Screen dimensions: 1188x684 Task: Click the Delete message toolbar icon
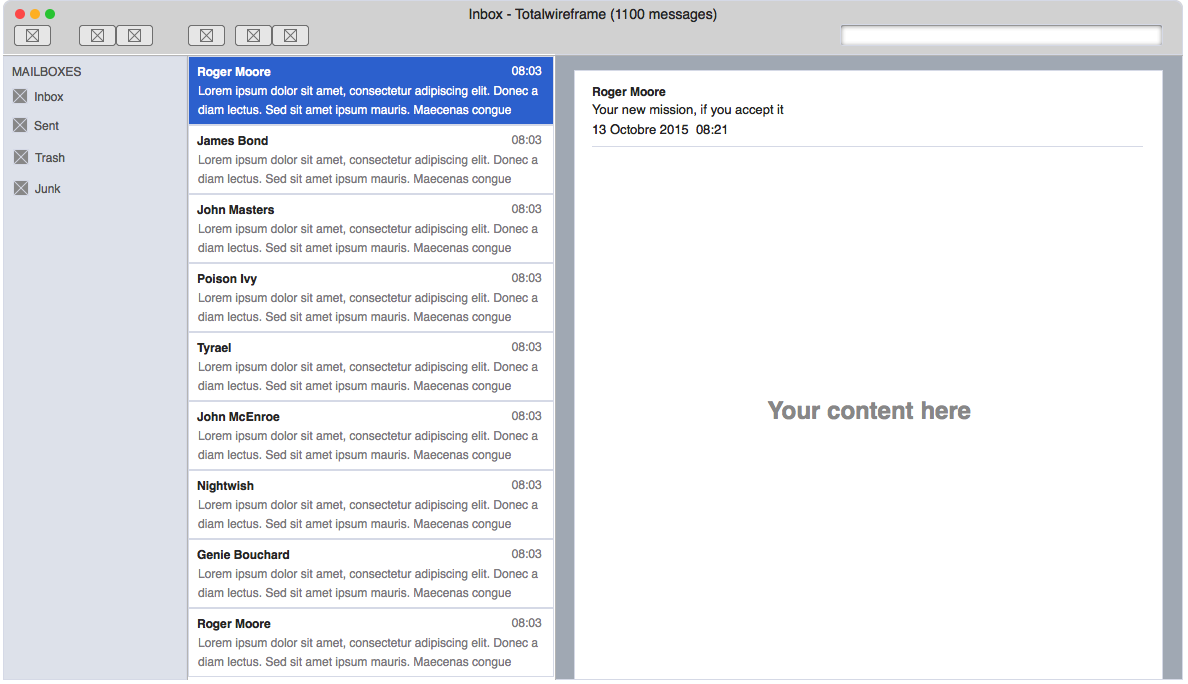click(x=97, y=35)
